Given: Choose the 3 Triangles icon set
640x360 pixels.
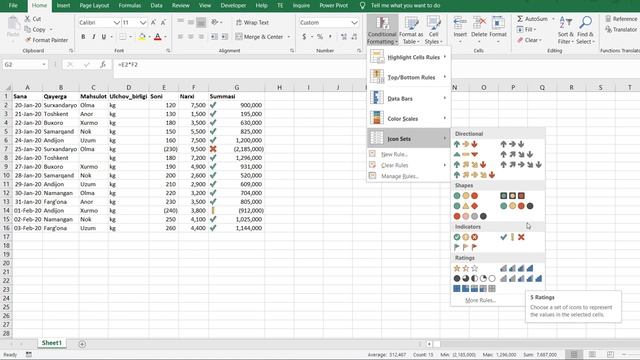Looking at the screenshot, I should (x=465, y=154).
